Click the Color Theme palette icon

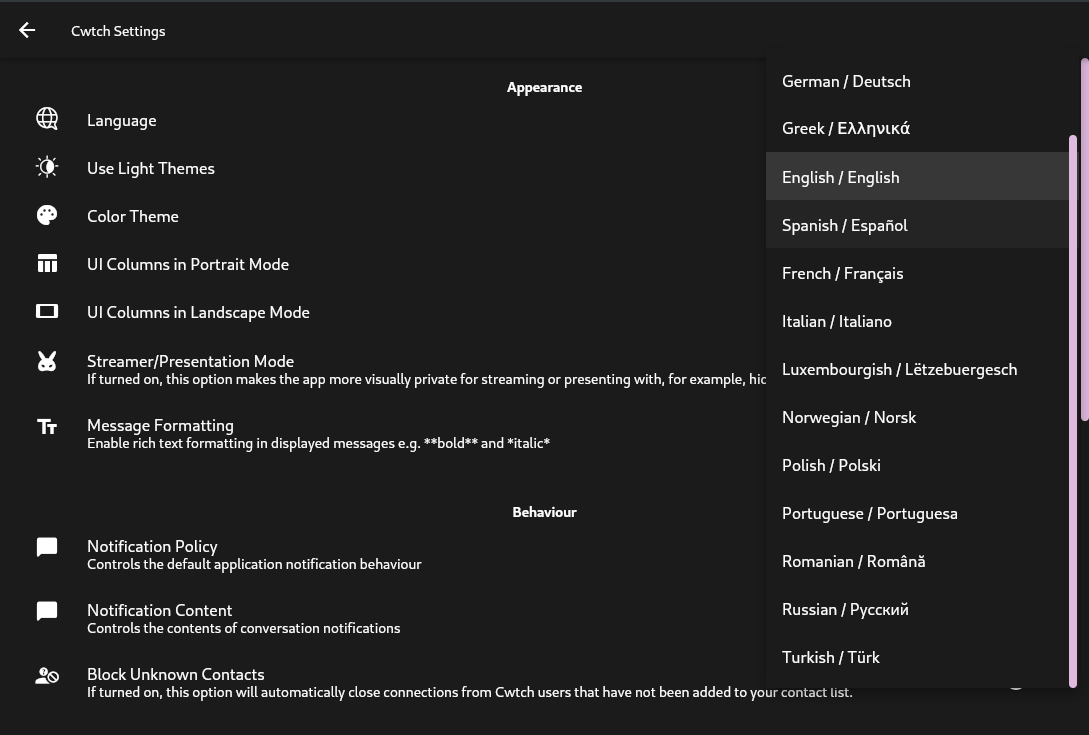pyautogui.click(x=47, y=215)
